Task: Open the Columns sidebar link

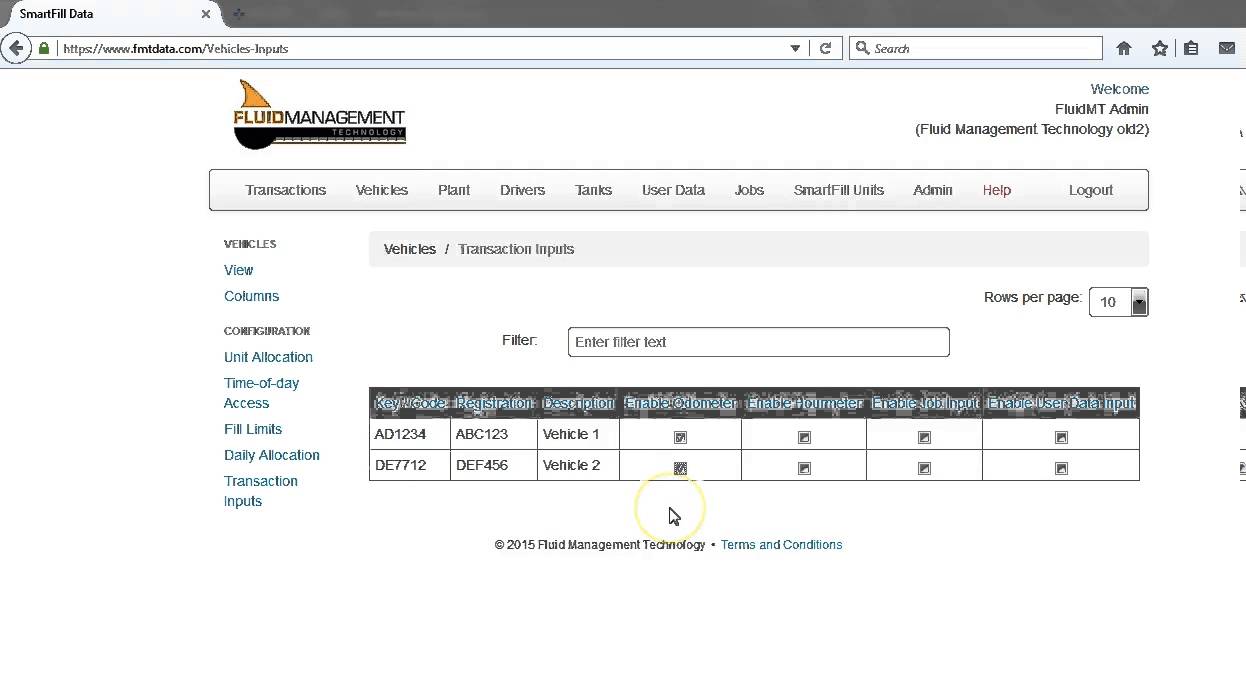Action: (252, 296)
